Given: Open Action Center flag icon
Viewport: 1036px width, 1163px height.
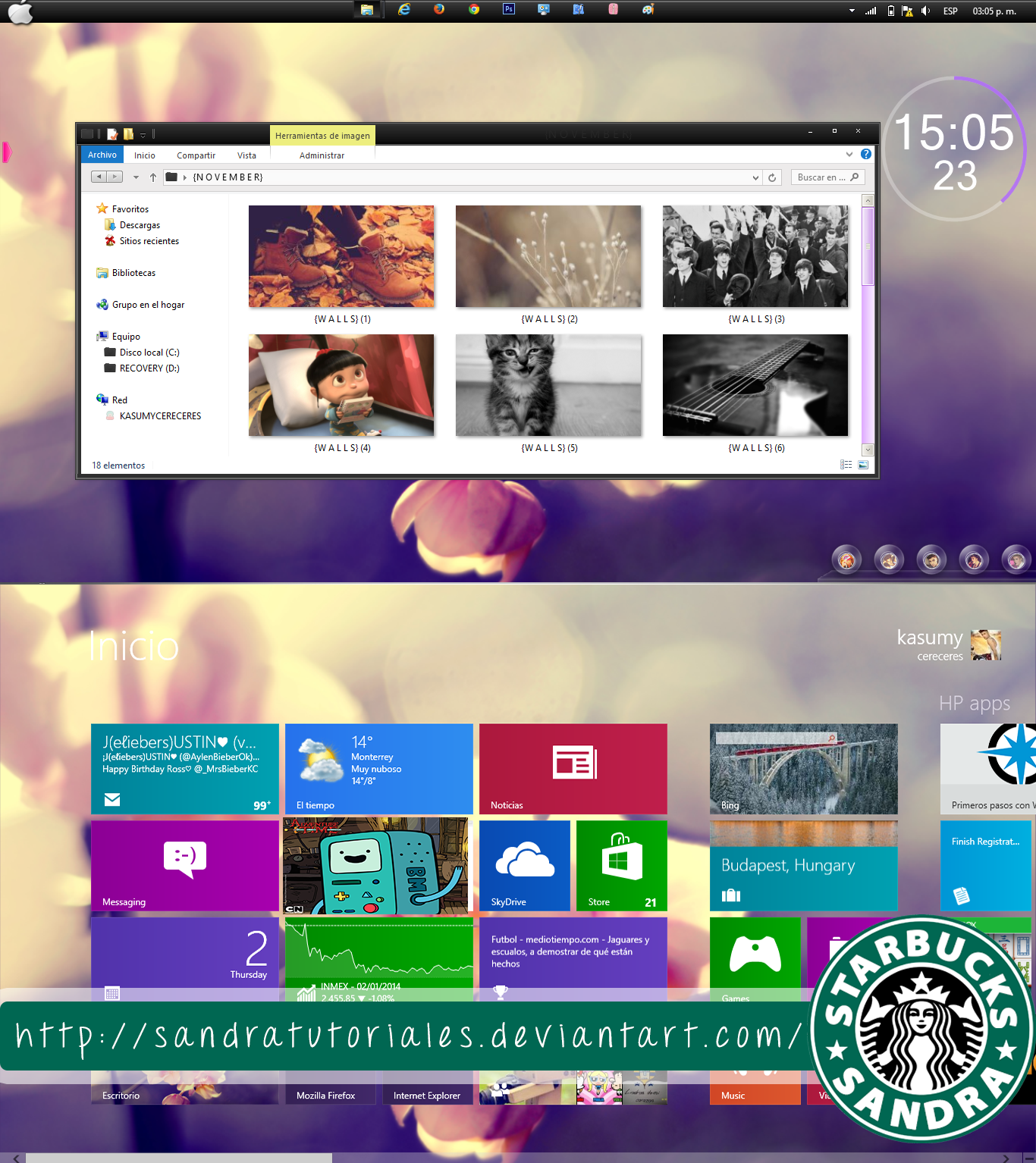Looking at the screenshot, I should [907, 11].
